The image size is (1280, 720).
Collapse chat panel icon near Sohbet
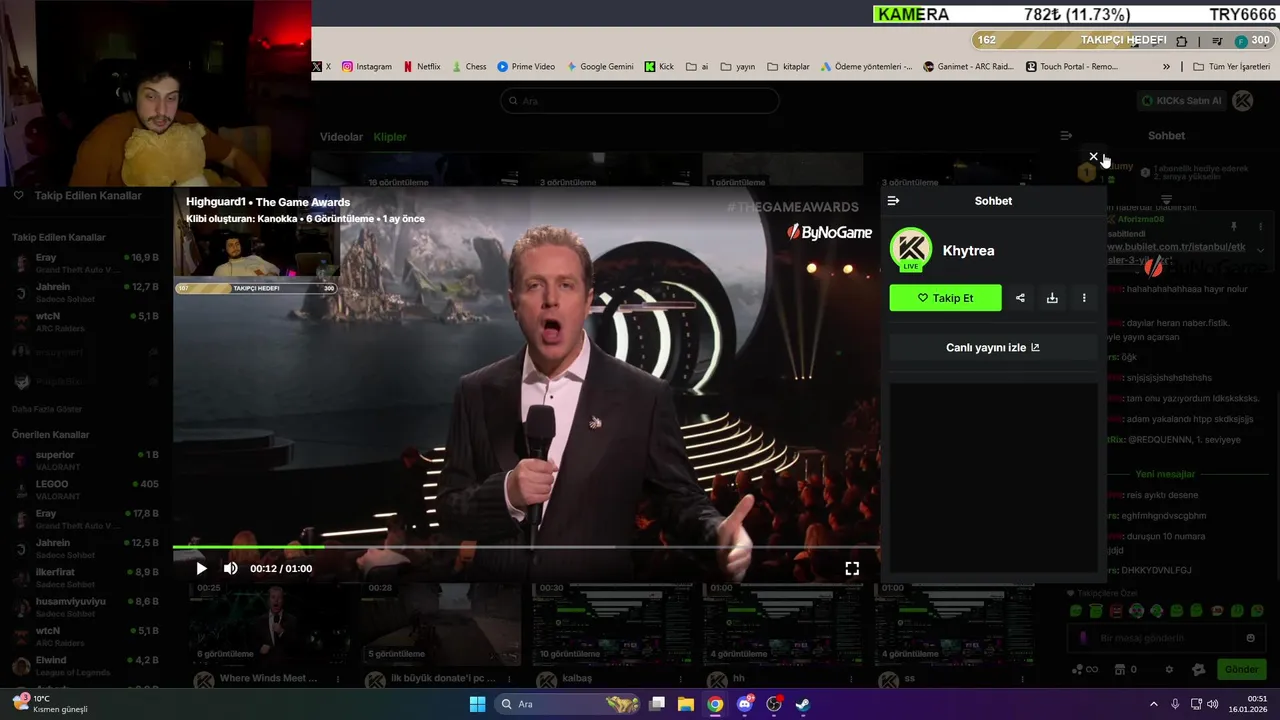[1066, 136]
